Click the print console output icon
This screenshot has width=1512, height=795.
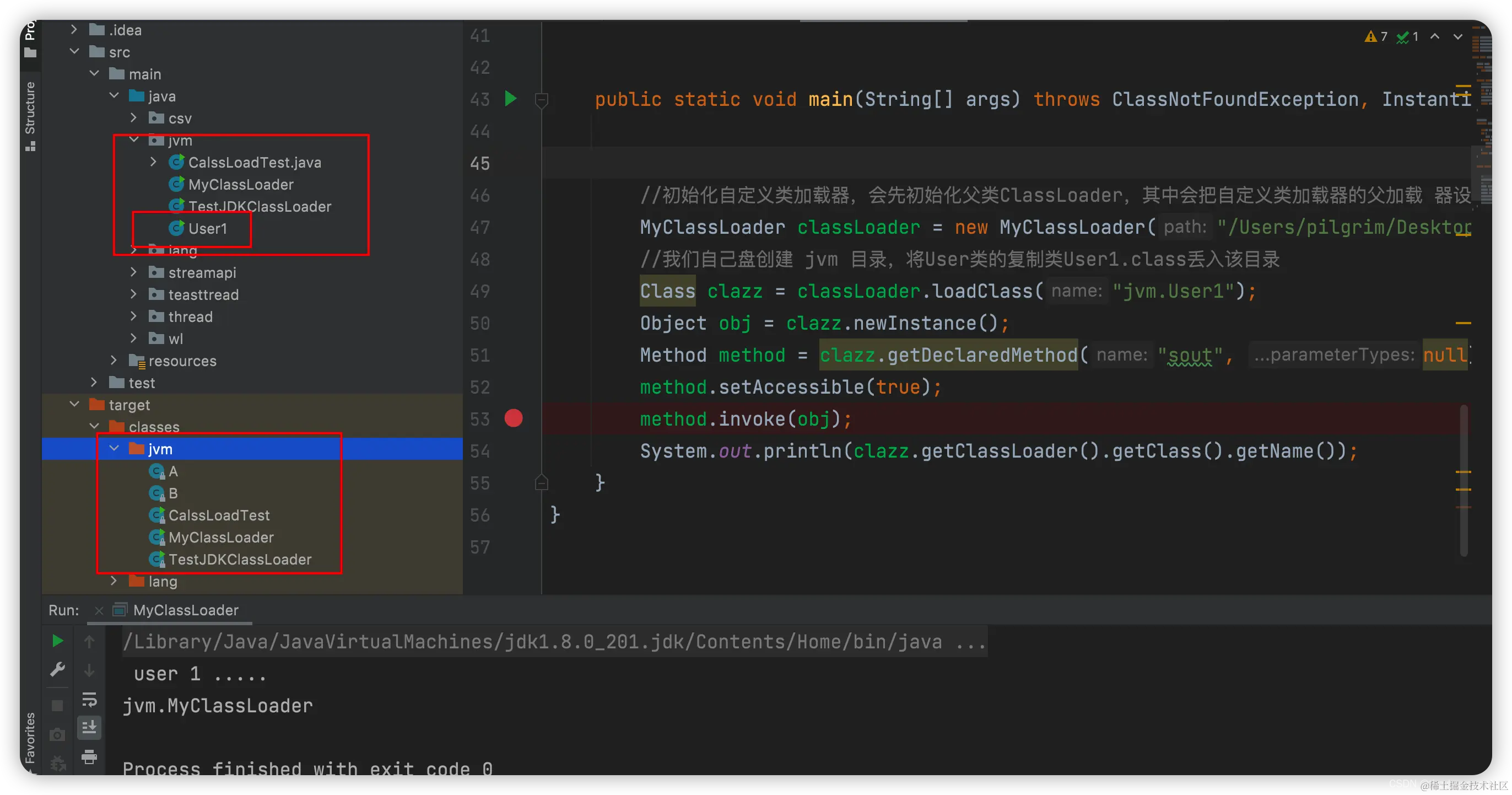tap(89, 757)
